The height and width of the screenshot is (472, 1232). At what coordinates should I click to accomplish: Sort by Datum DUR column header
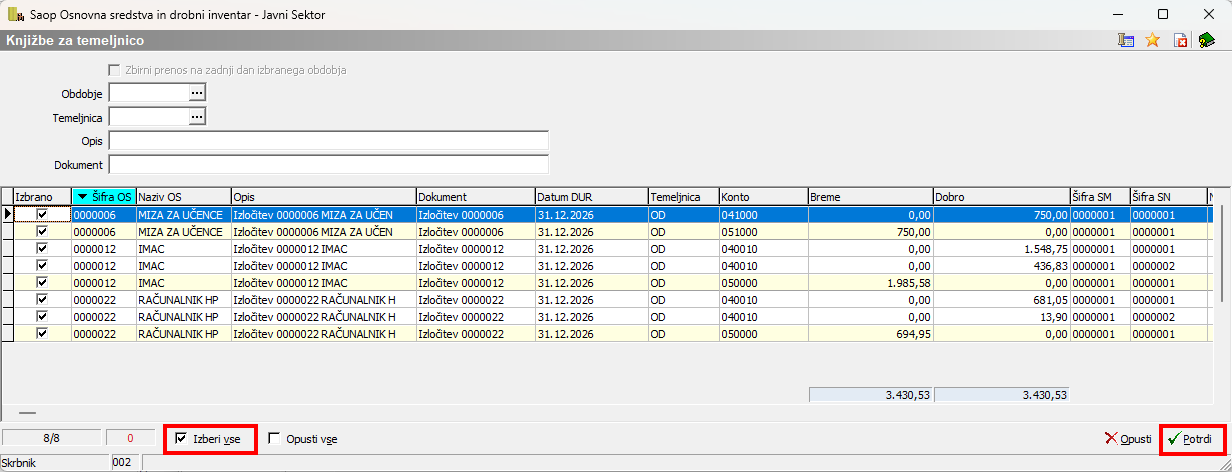coord(591,197)
